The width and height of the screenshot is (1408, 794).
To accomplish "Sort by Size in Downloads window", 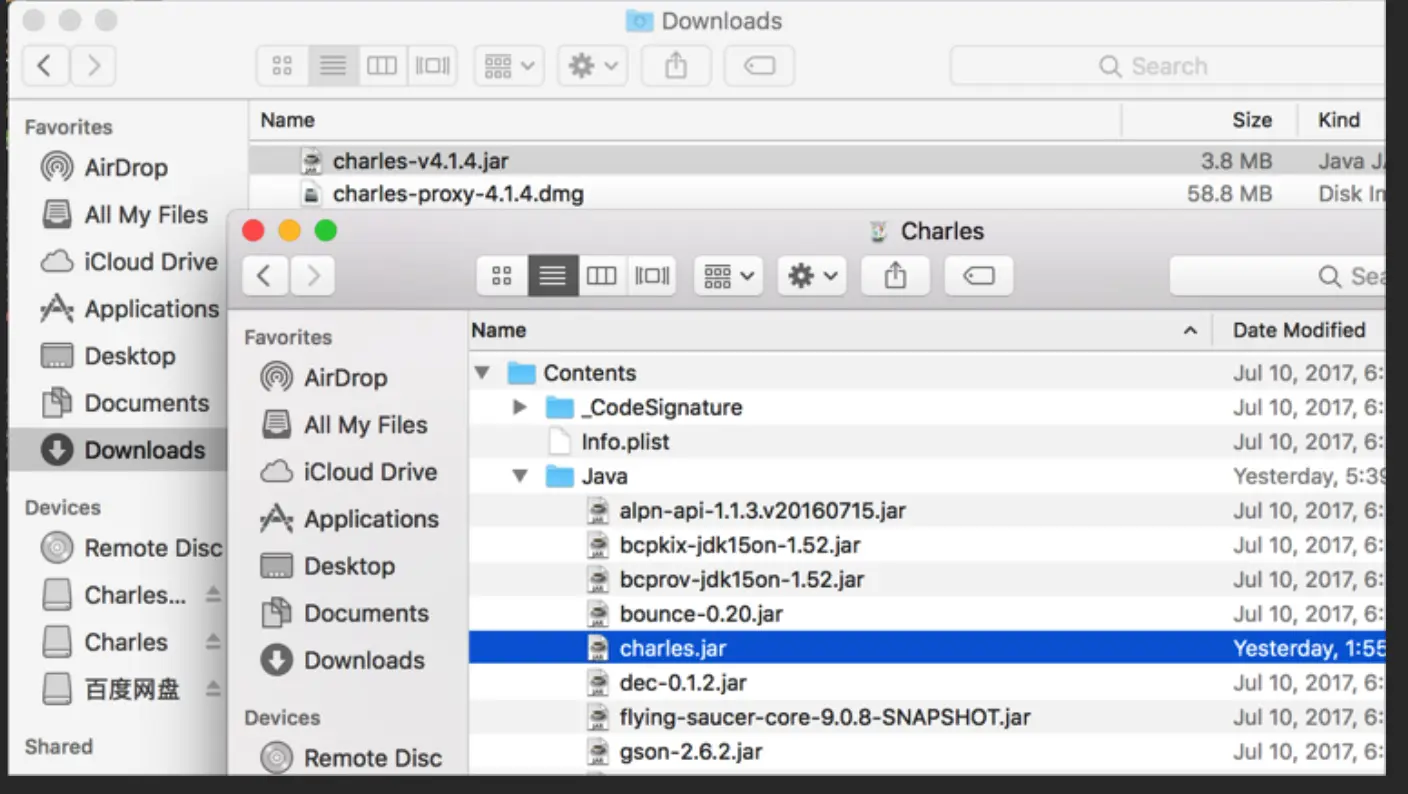I will click(x=1251, y=120).
